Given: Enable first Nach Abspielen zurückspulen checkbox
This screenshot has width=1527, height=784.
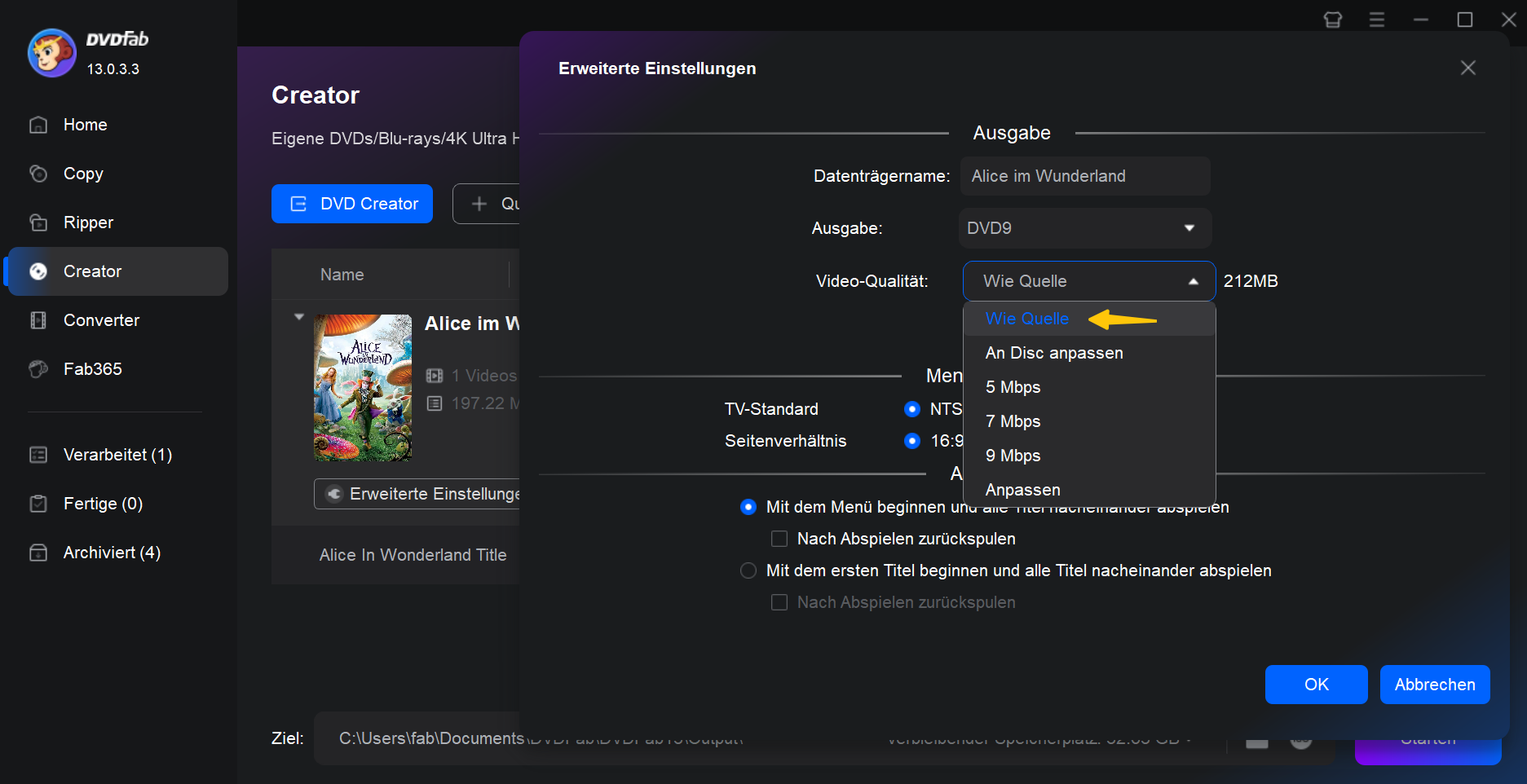Looking at the screenshot, I should (779, 539).
